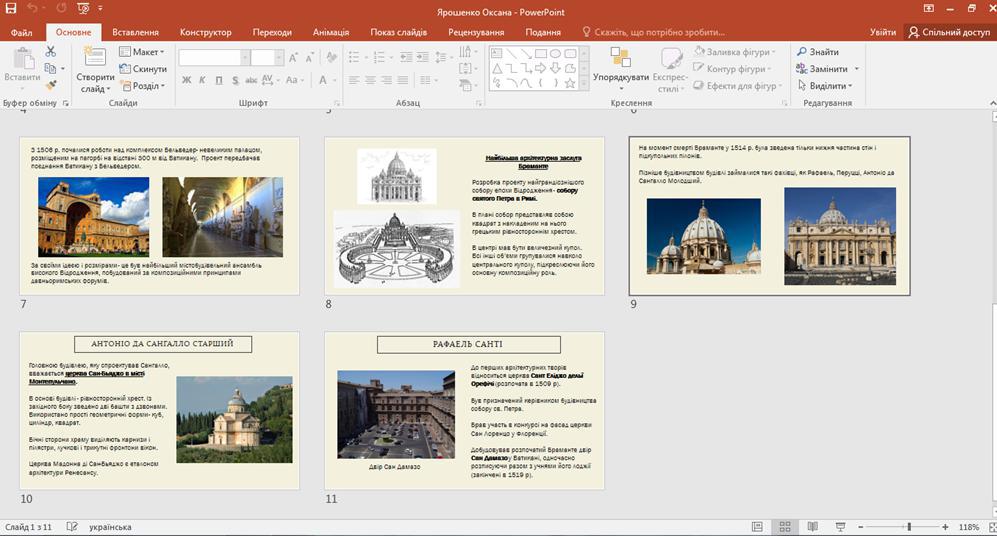Open the Анімація ribbon tab
This screenshot has height=536, width=997.
pos(331,32)
